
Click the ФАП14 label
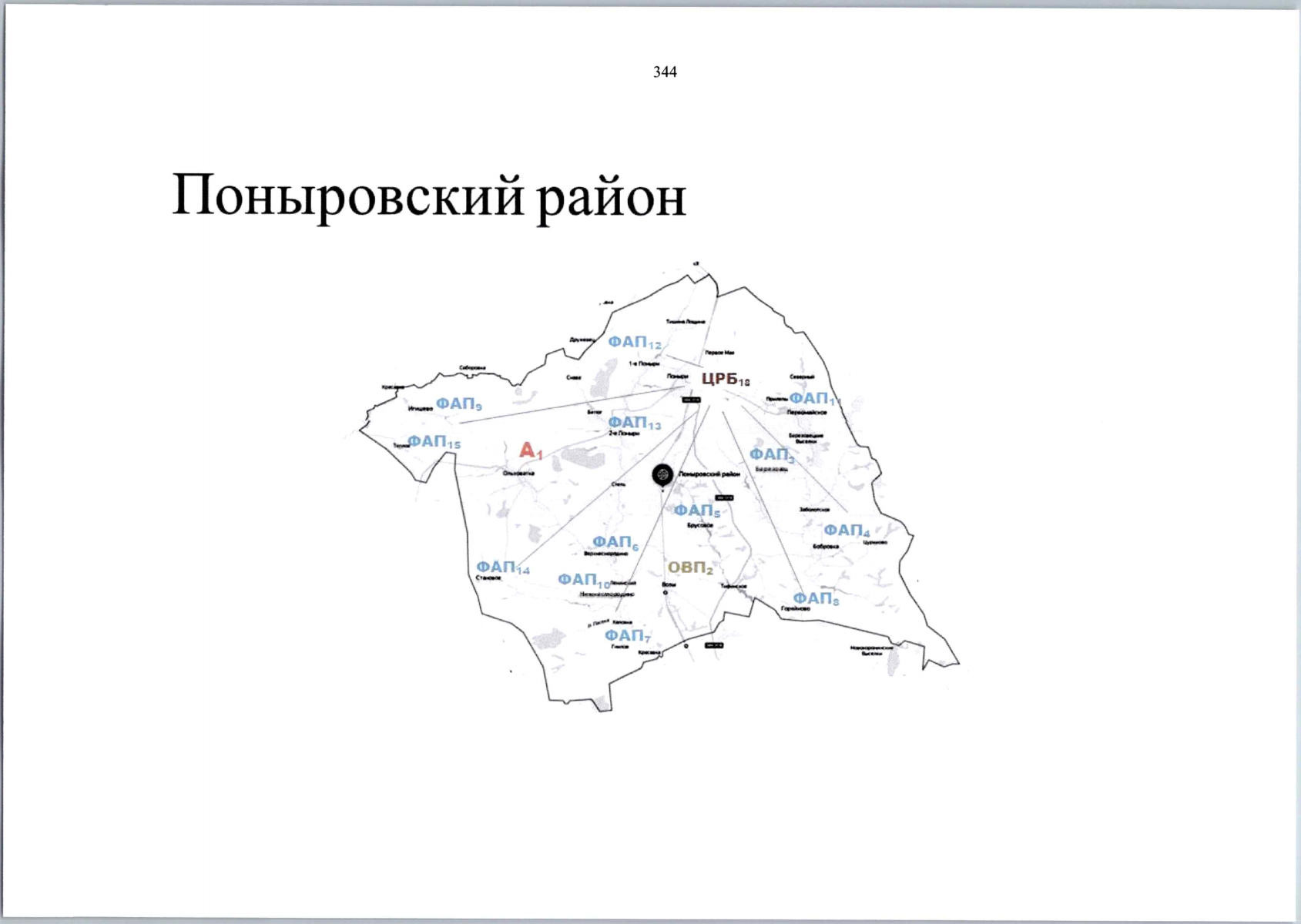click(503, 568)
